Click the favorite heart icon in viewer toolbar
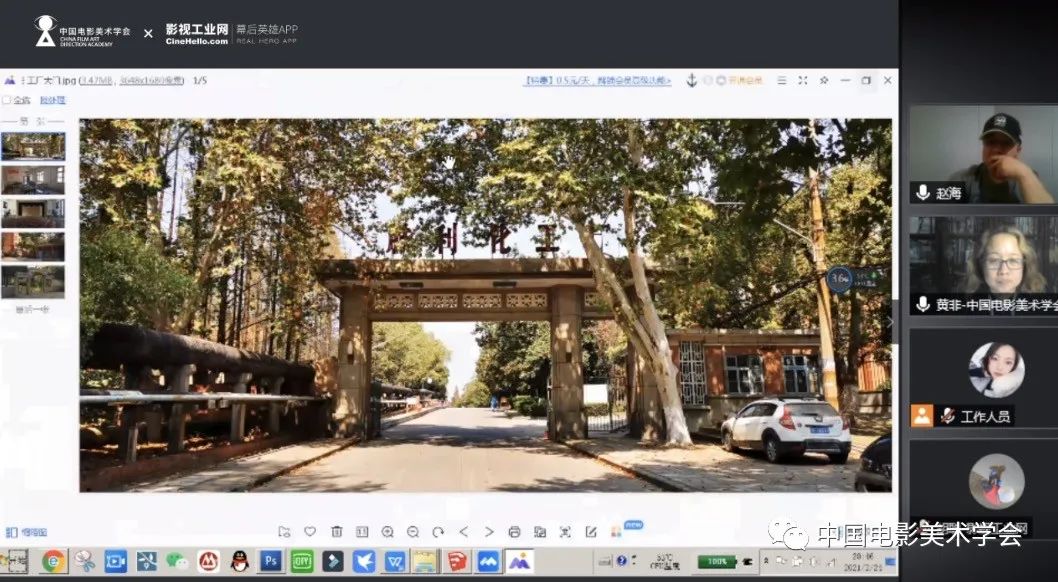The width and height of the screenshot is (1058, 582). point(310,532)
